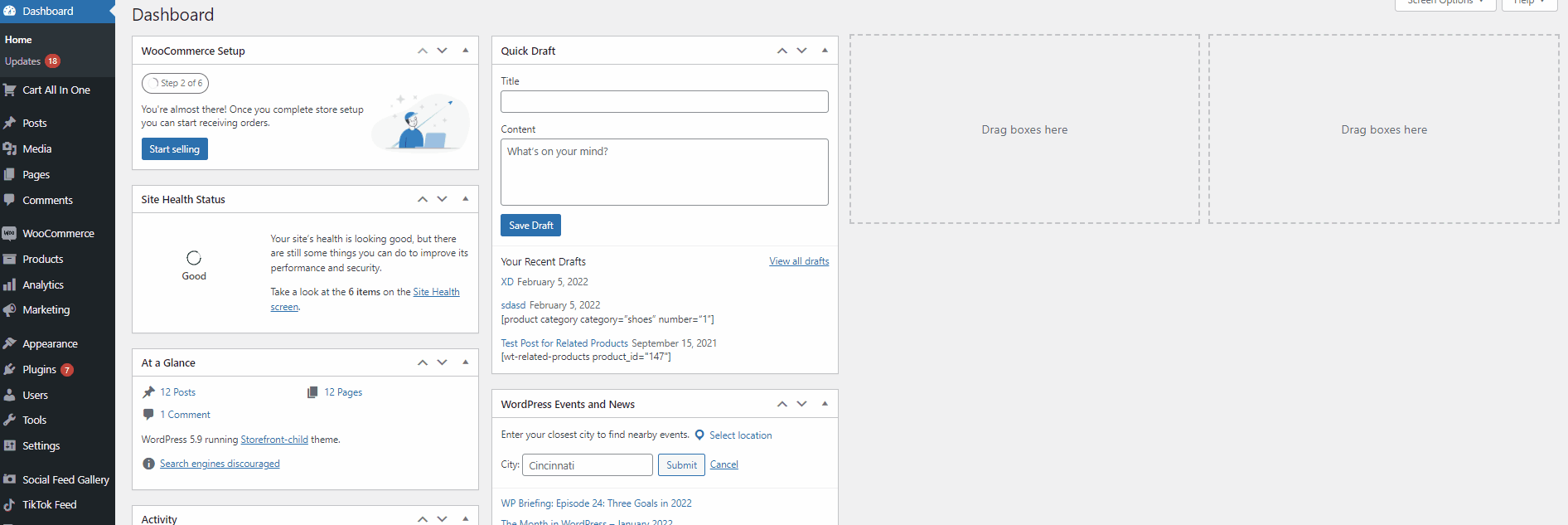Click the Site Health Good status circle

[194, 258]
